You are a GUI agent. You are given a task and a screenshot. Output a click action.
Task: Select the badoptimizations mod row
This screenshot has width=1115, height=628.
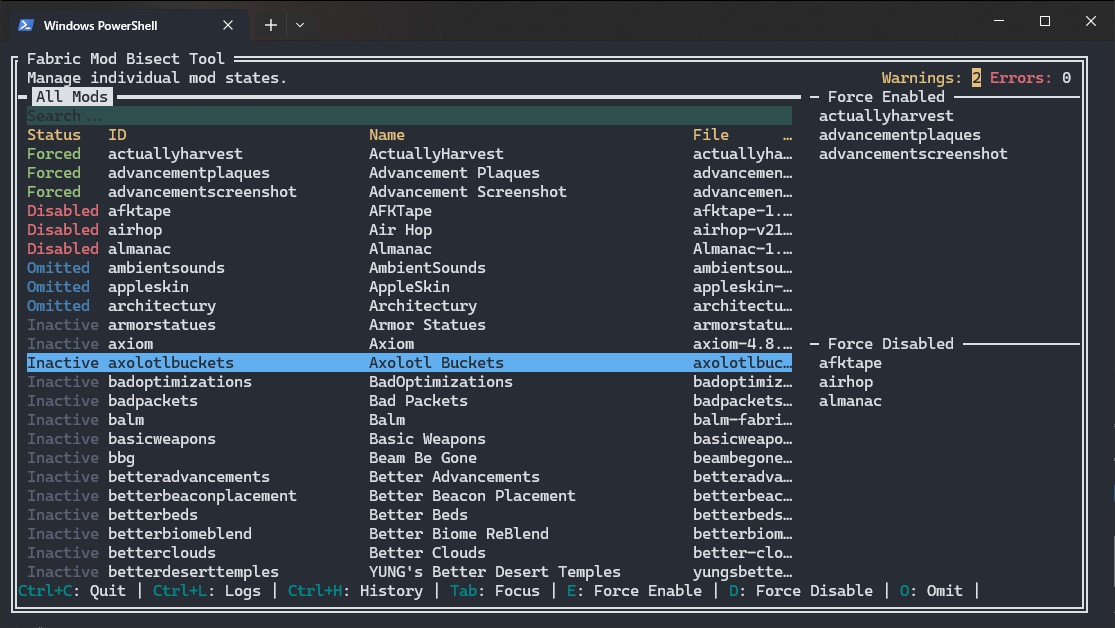tap(409, 382)
